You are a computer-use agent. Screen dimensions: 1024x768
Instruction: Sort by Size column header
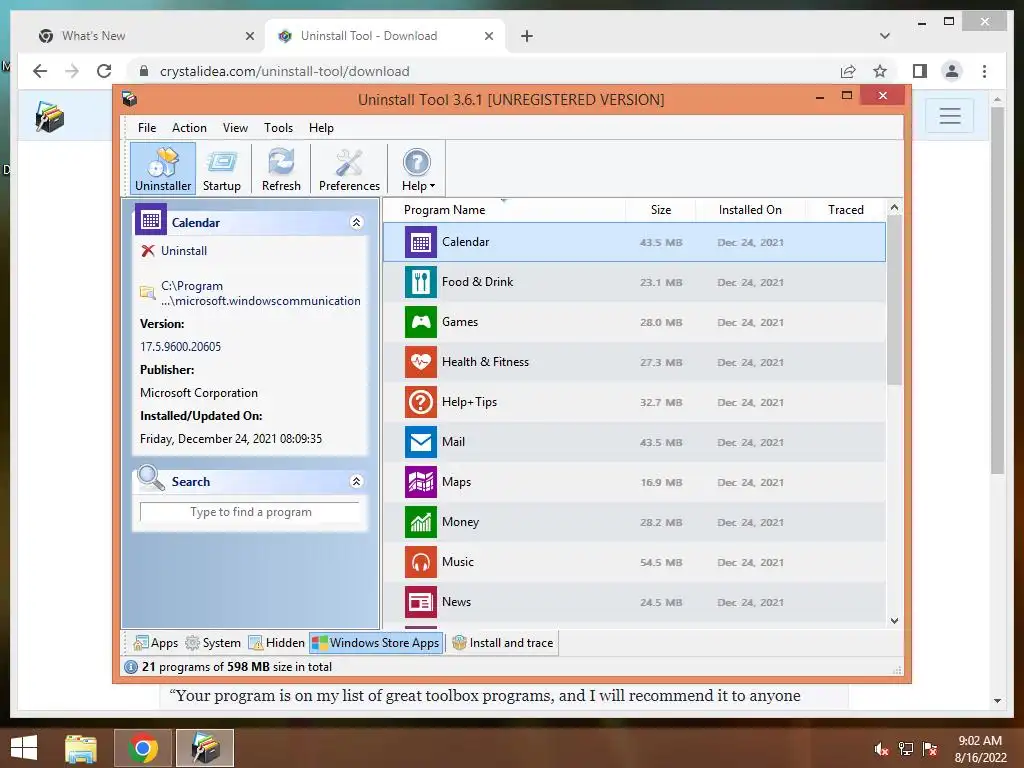point(660,210)
